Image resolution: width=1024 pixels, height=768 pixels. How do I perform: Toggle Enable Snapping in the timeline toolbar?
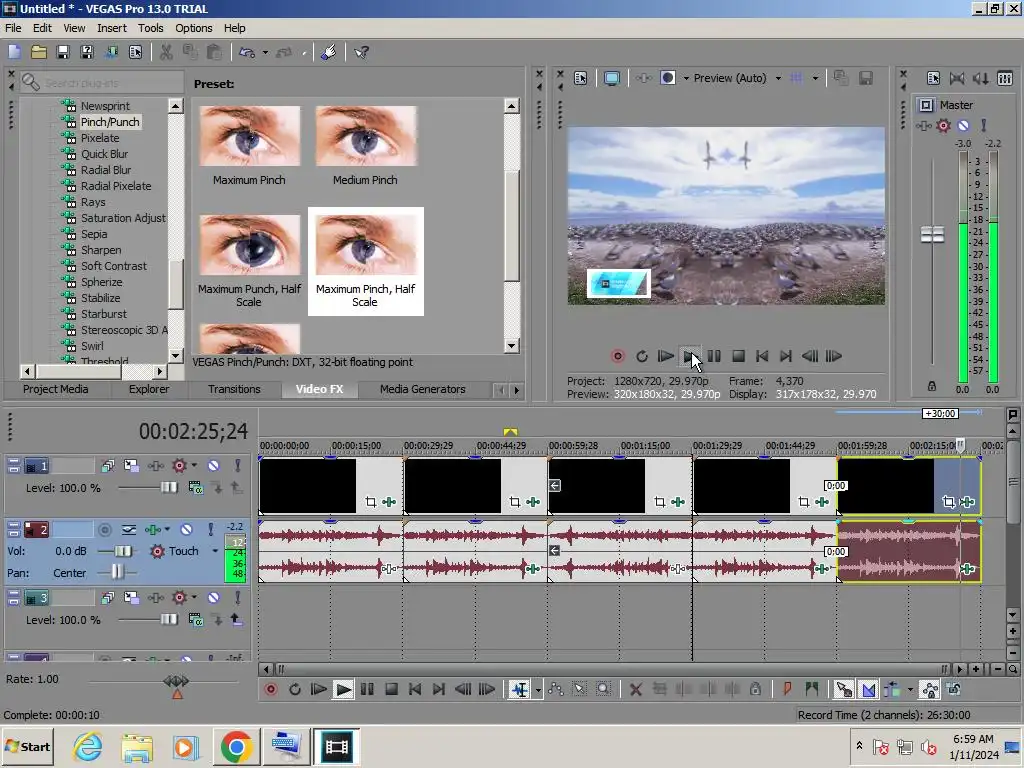point(844,689)
